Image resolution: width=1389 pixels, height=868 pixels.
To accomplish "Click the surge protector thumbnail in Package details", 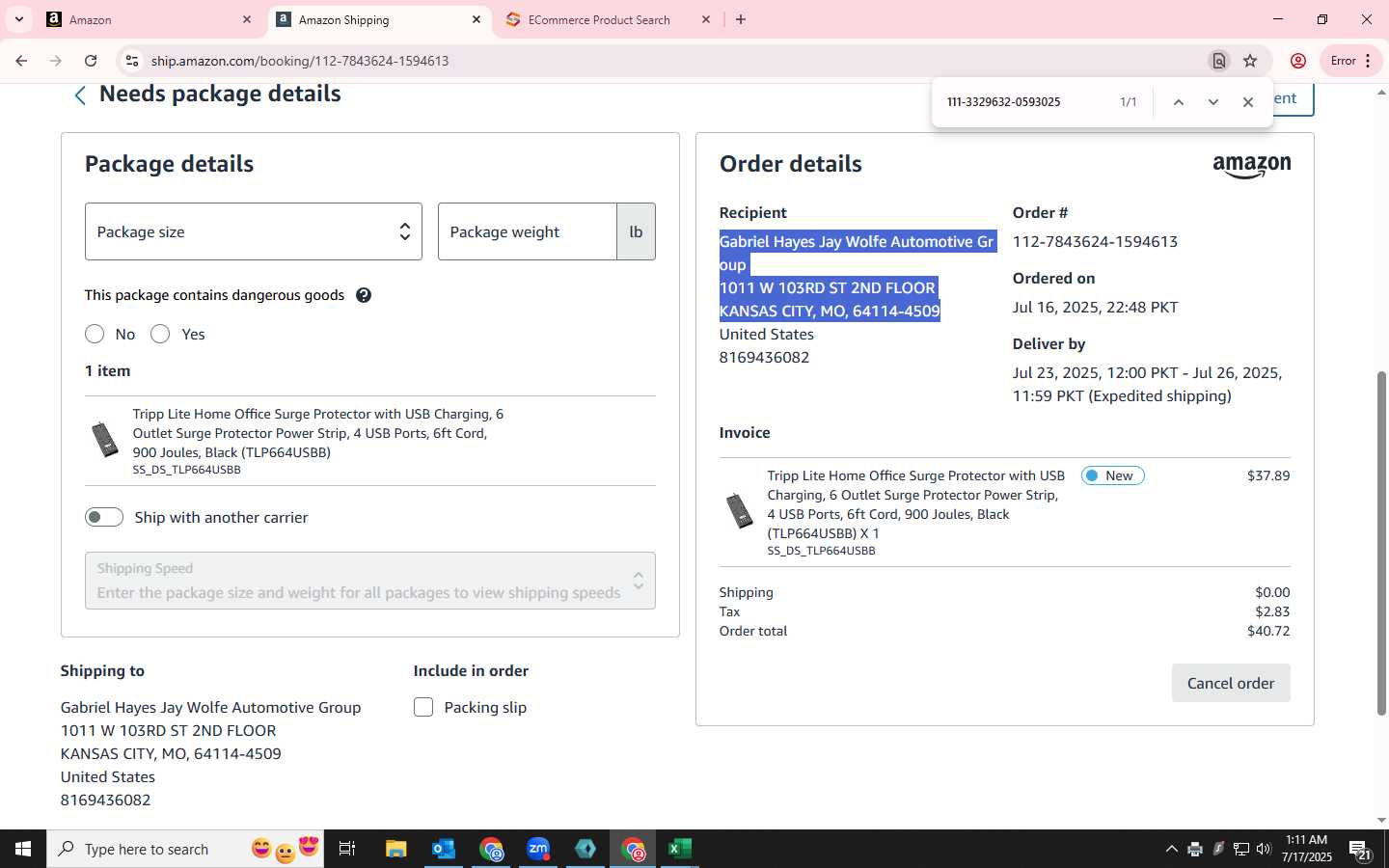I will coord(104,440).
